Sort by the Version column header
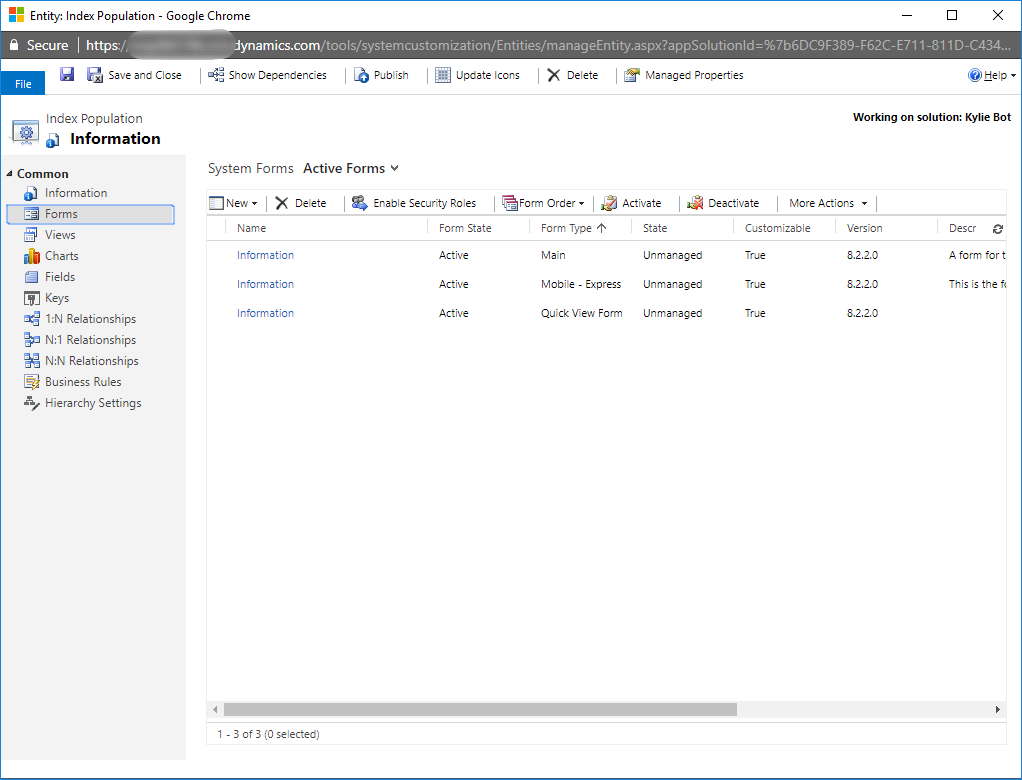This screenshot has height=780, width=1022. 864,228
